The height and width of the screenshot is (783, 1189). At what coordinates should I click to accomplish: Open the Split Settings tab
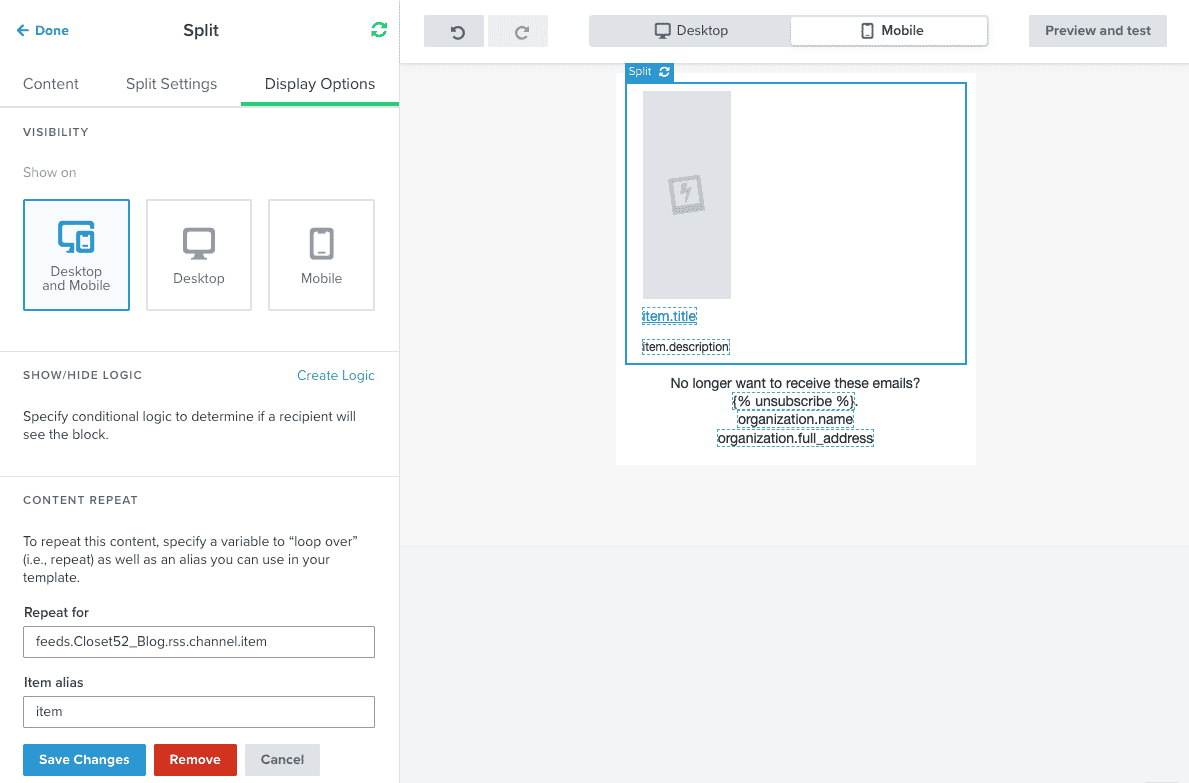point(171,84)
